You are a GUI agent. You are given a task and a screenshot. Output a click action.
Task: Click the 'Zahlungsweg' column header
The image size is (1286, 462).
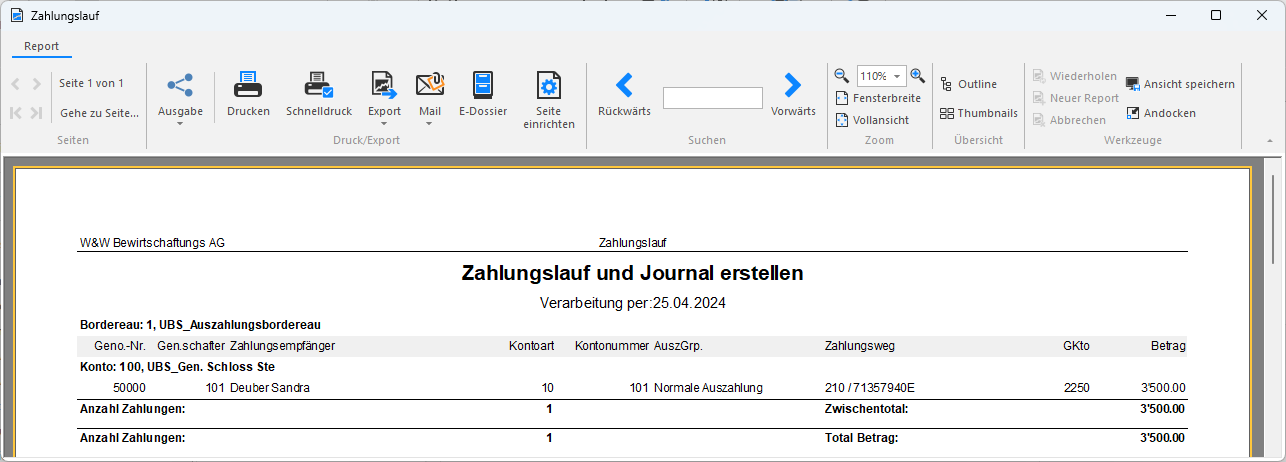(x=859, y=346)
